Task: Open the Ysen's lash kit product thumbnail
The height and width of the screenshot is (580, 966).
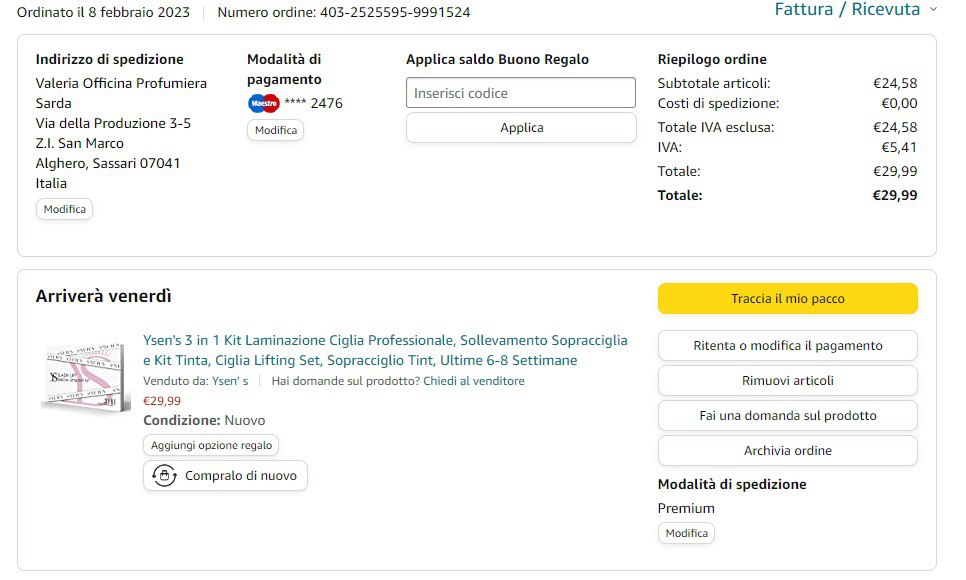Action: tap(86, 379)
